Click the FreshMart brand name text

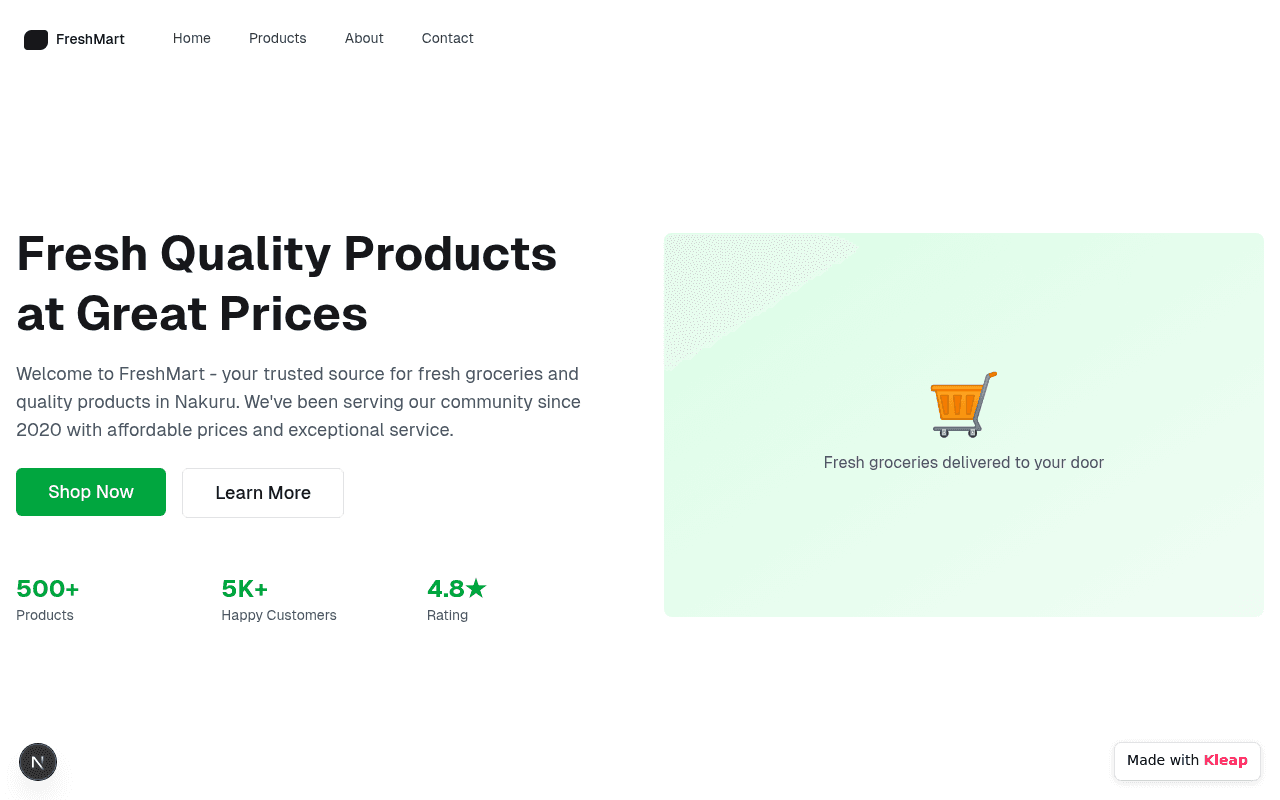(x=90, y=39)
